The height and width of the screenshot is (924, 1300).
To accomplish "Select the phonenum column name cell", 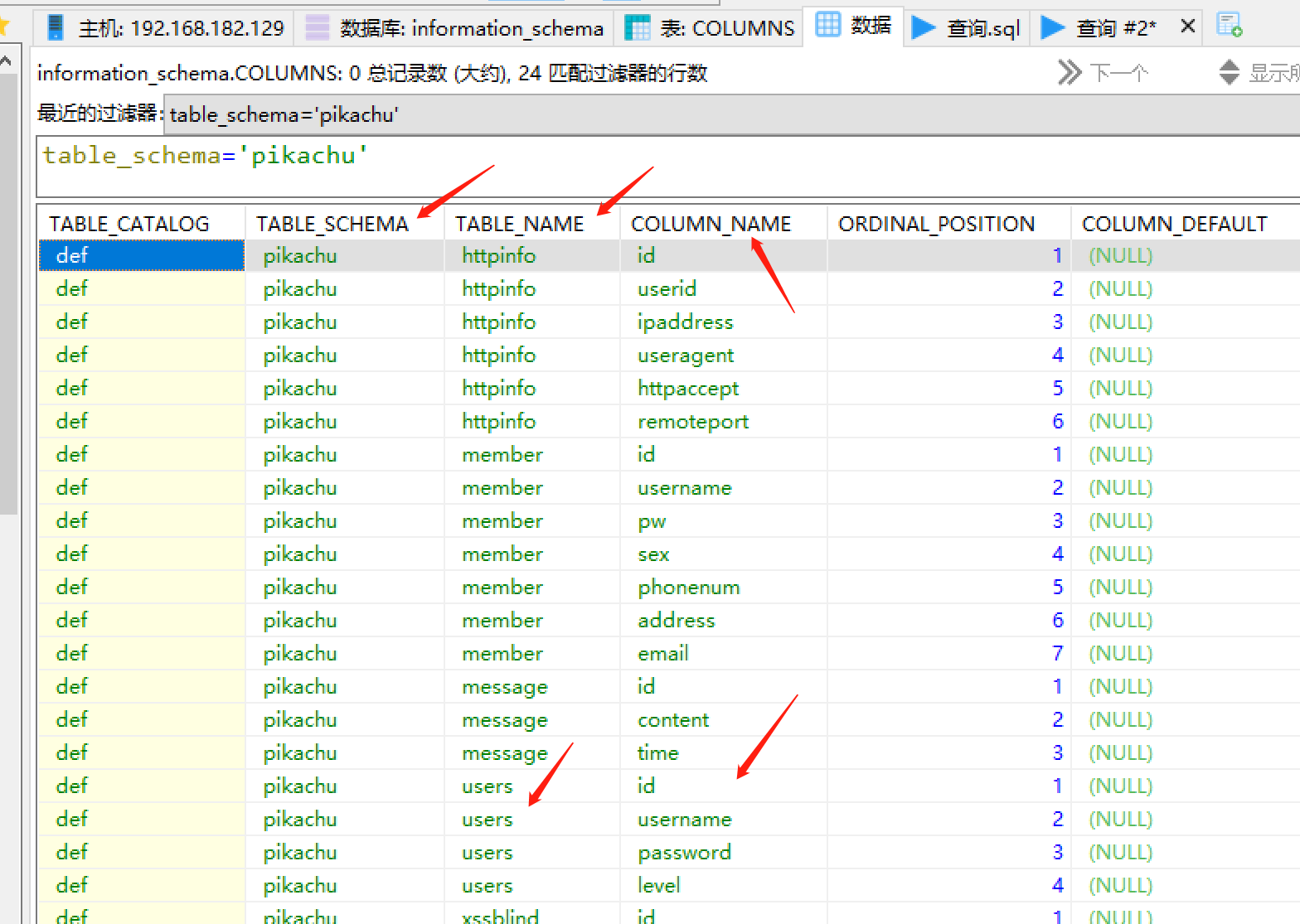I will click(x=723, y=587).
